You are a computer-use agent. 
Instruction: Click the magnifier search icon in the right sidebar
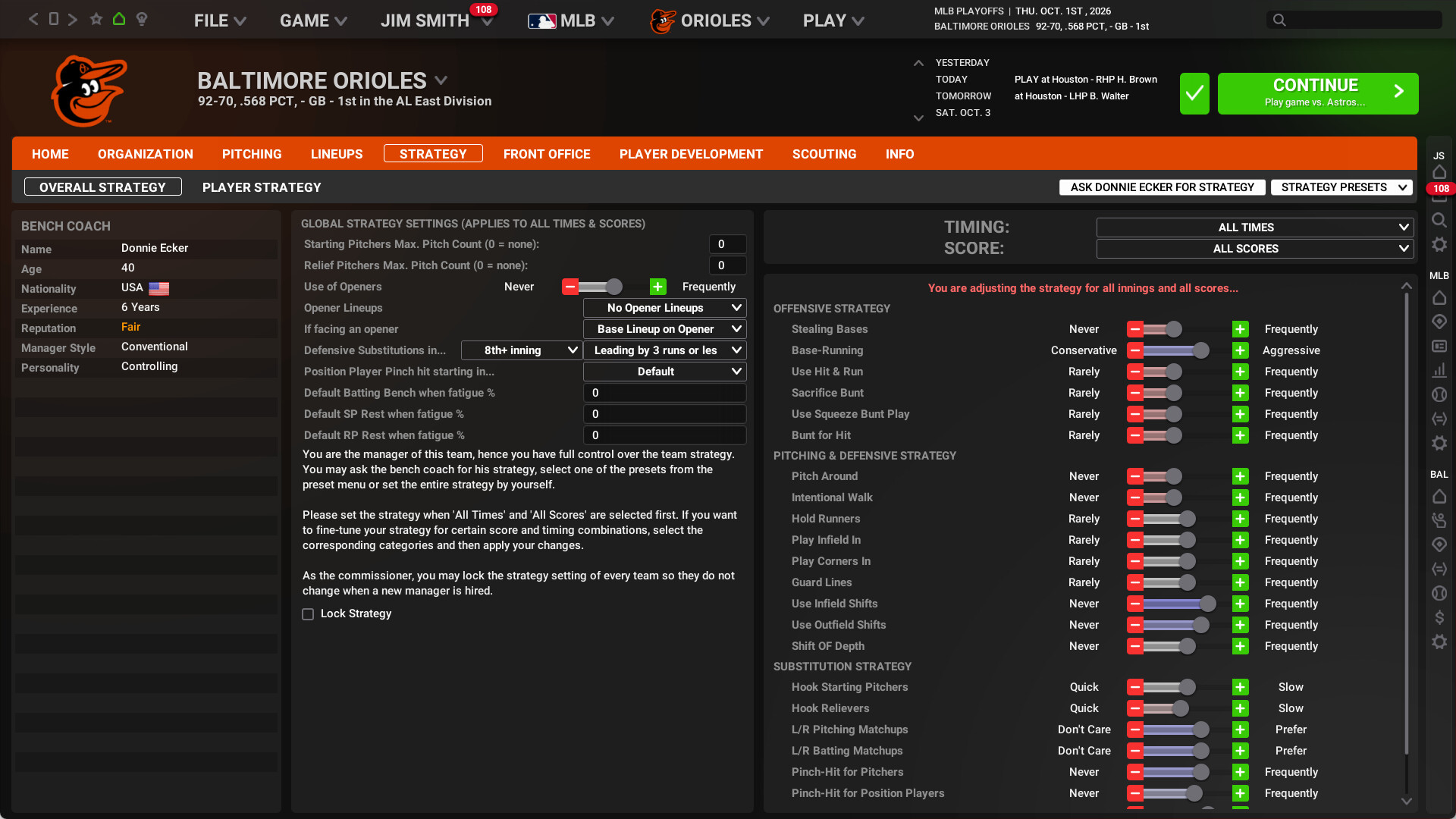(1439, 220)
